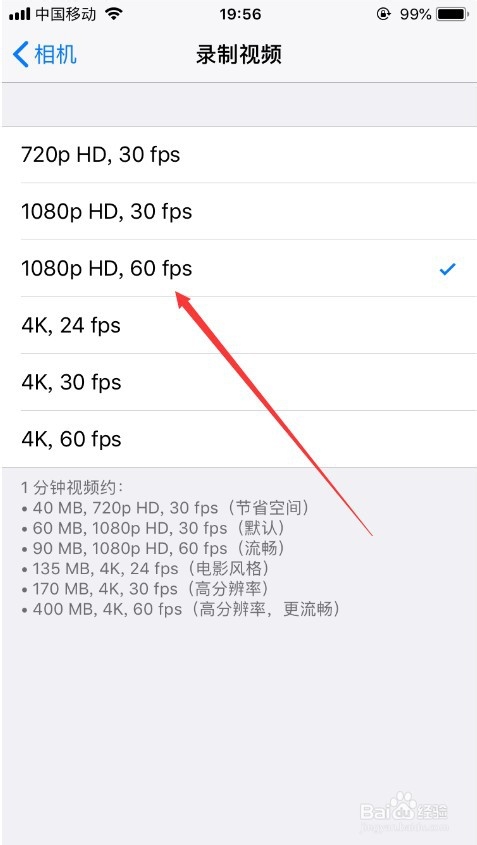Tap the 19:56 clock in status bar
Viewport: 477px width, 845px height.
pos(240,15)
